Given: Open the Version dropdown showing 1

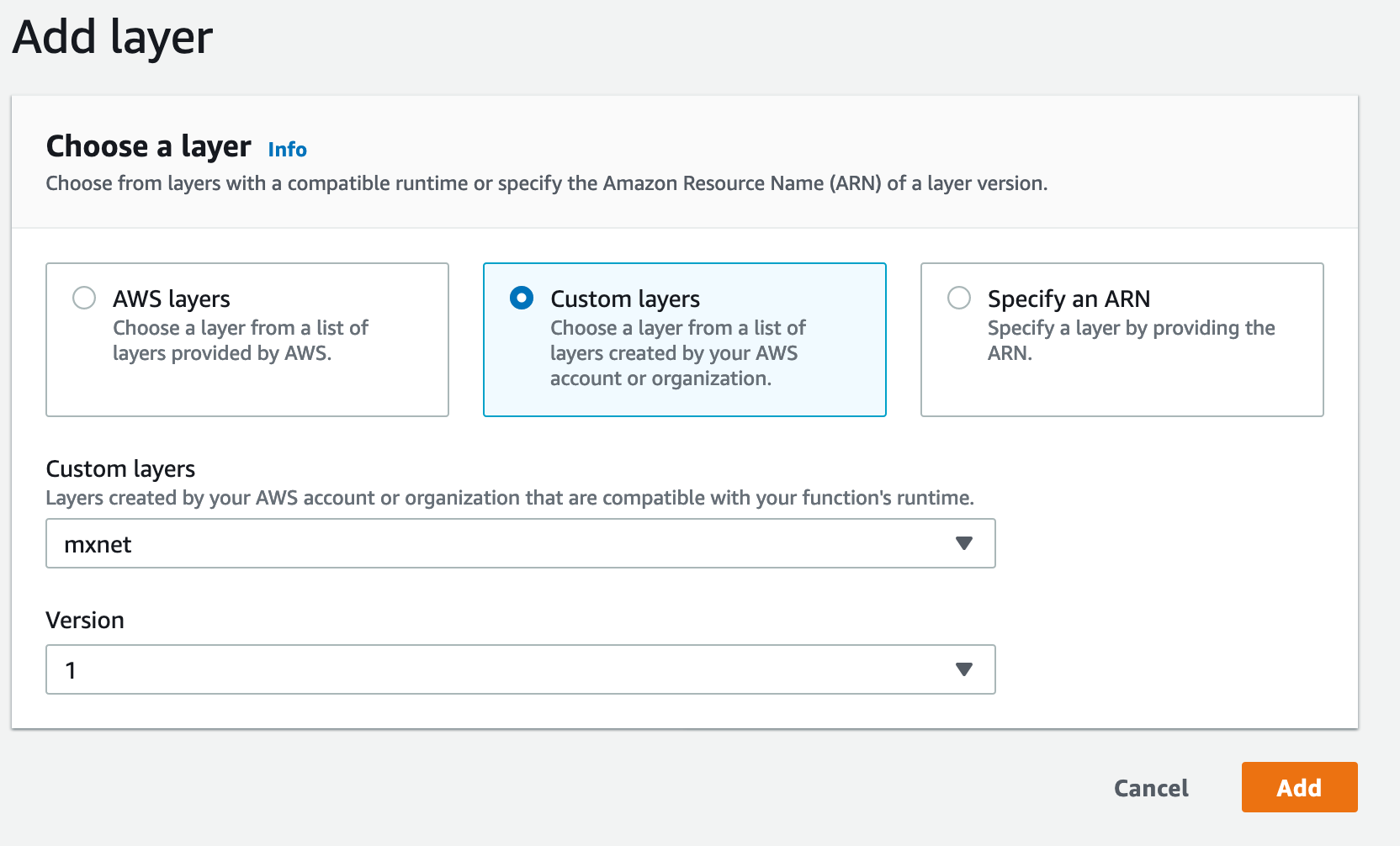Looking at the screenshot, I should 520,669.
